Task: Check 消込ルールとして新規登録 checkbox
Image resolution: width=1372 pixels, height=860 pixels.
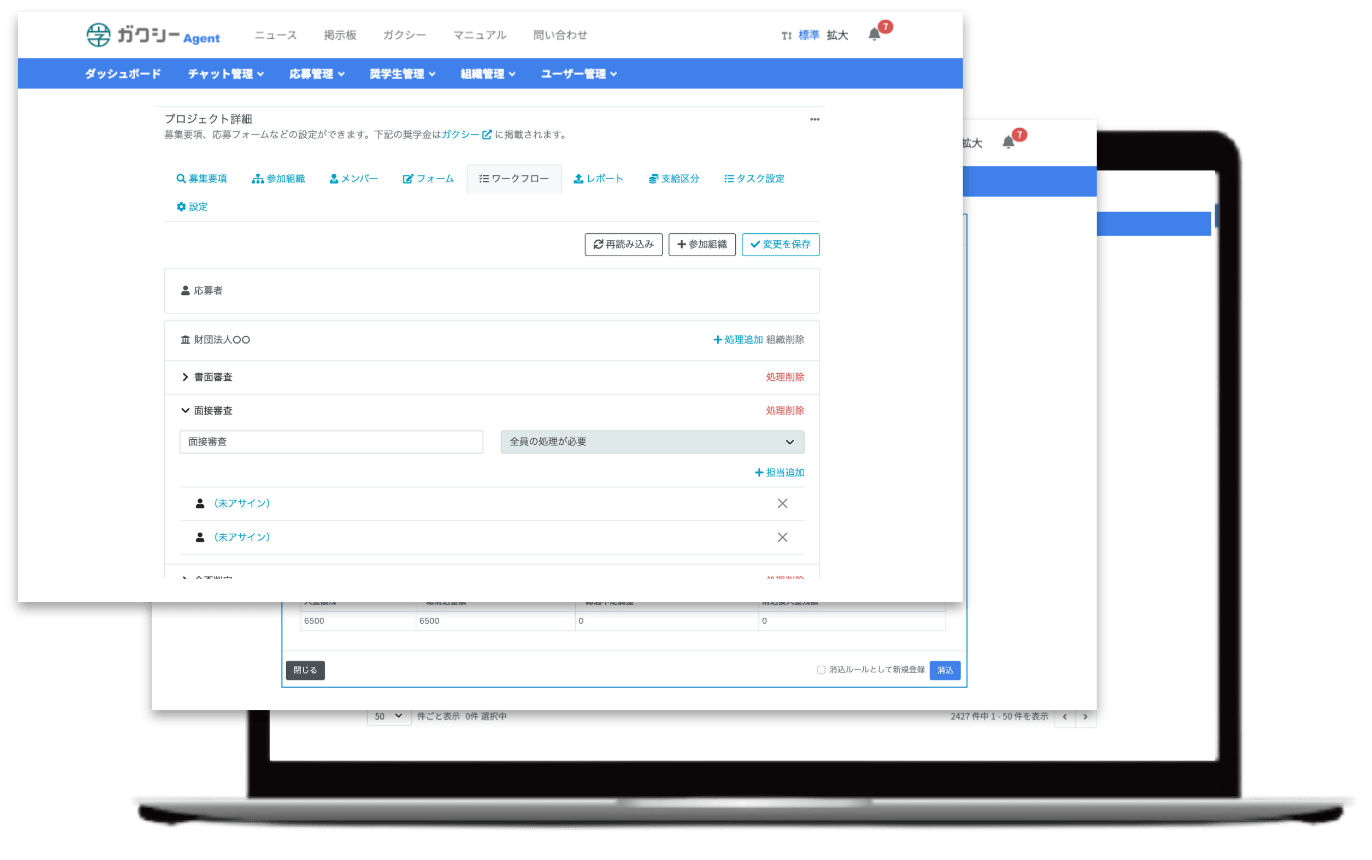Action: (821, 670)
